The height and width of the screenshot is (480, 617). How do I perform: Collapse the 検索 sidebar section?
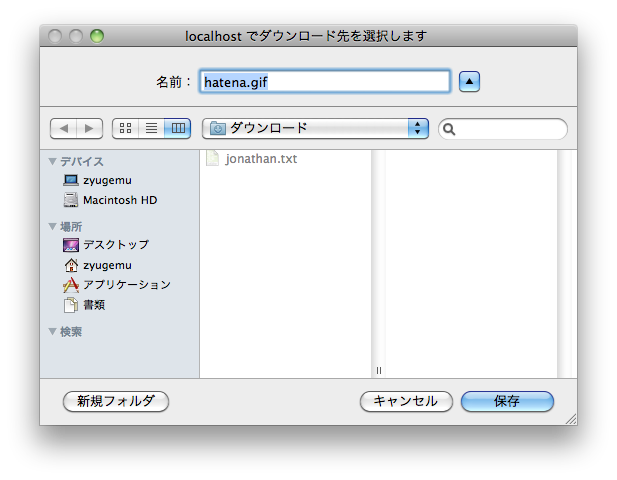[x=52, y=332]
